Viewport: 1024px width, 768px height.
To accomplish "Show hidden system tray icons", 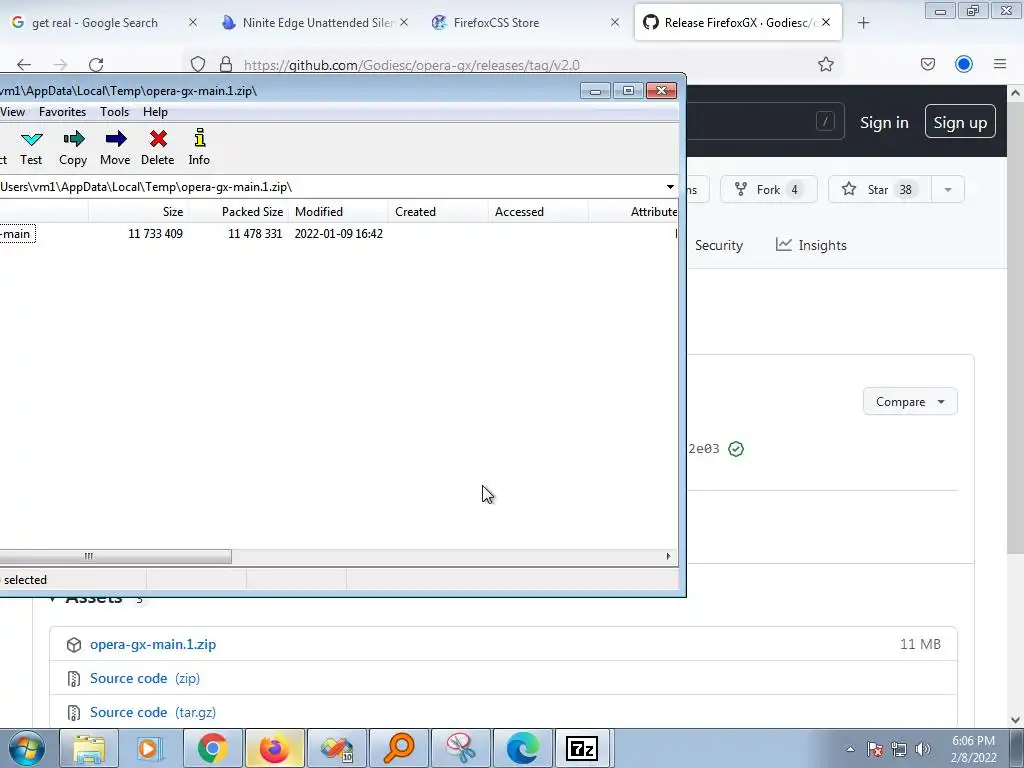I will pos(850,749).
